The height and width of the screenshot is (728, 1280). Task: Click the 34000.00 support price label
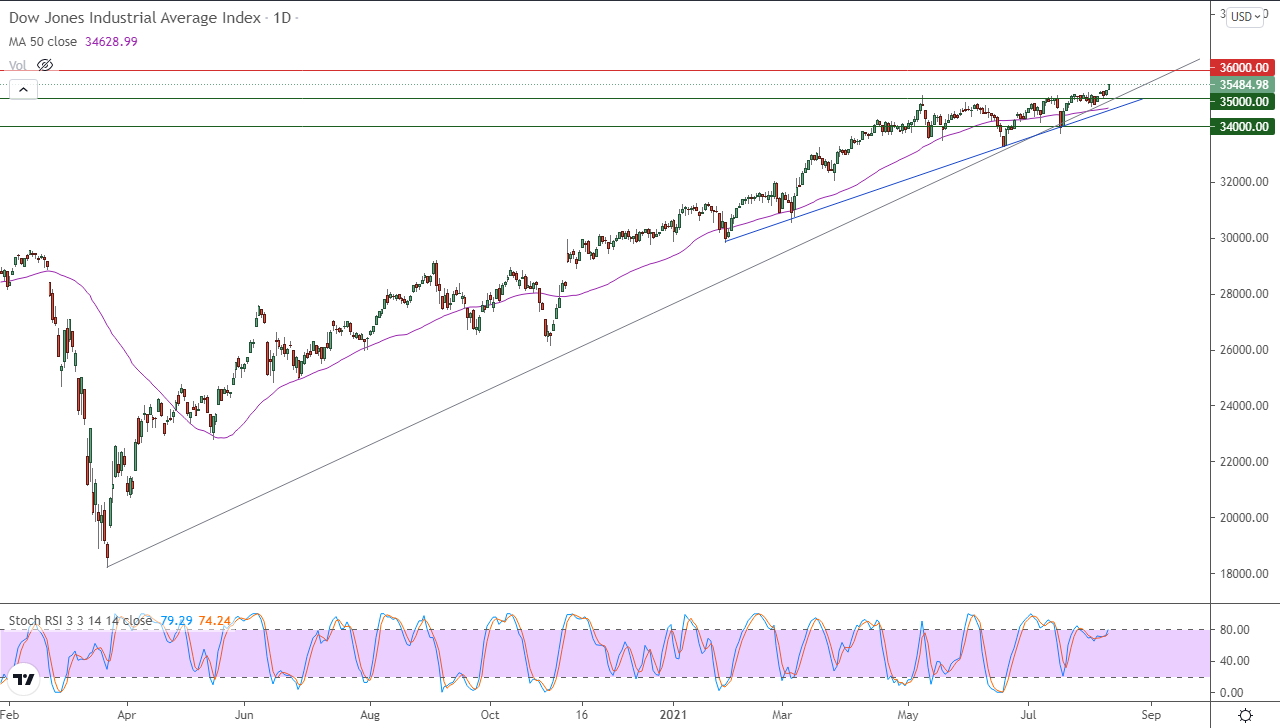pos(1244,126)
